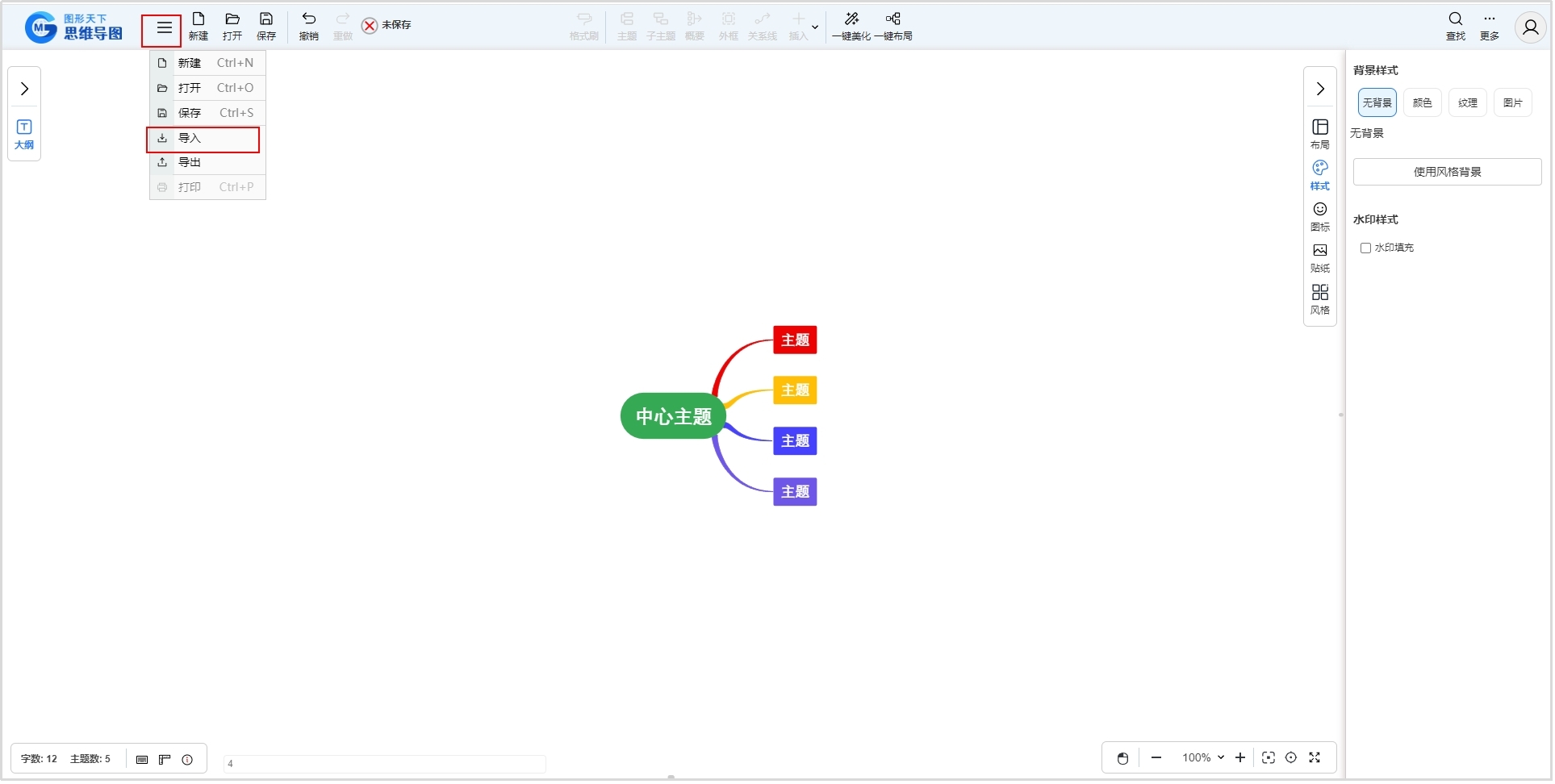Click the 保存 (Save) toolbar icon
The width and height of the screenshot is (1555, 784).
click(x=266, y=27)
